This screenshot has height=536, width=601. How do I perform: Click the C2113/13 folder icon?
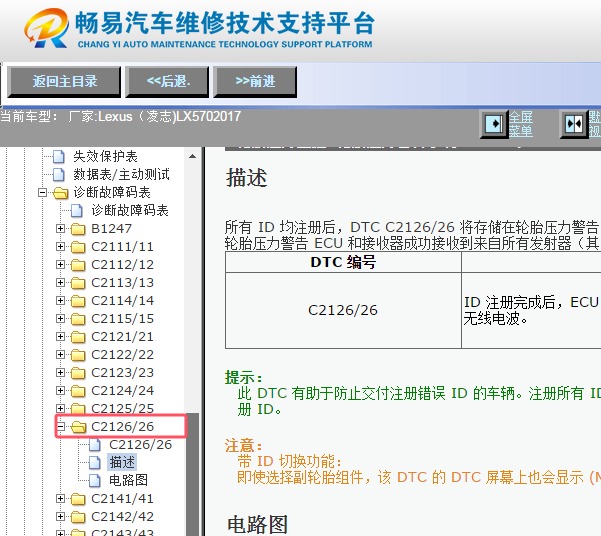coord(78,283)
